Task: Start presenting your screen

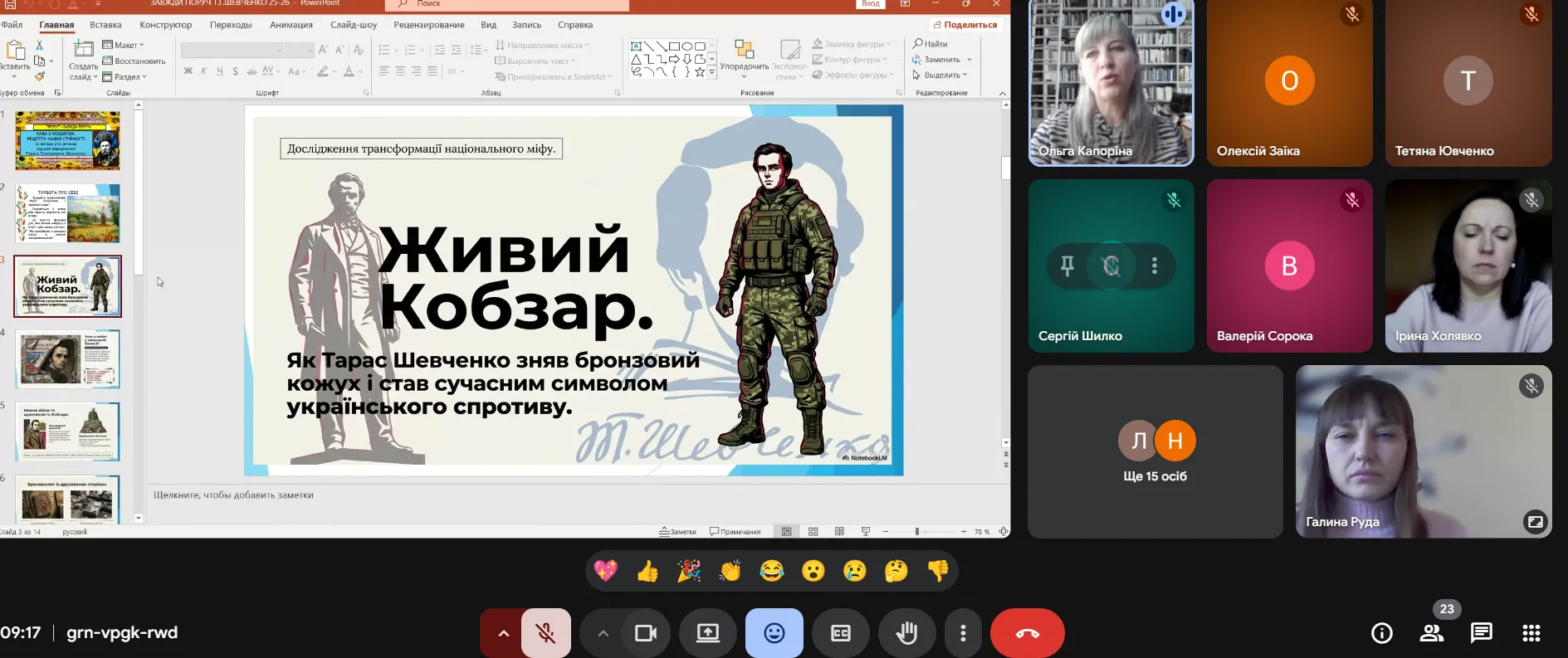Action: (x=707, y=633)
